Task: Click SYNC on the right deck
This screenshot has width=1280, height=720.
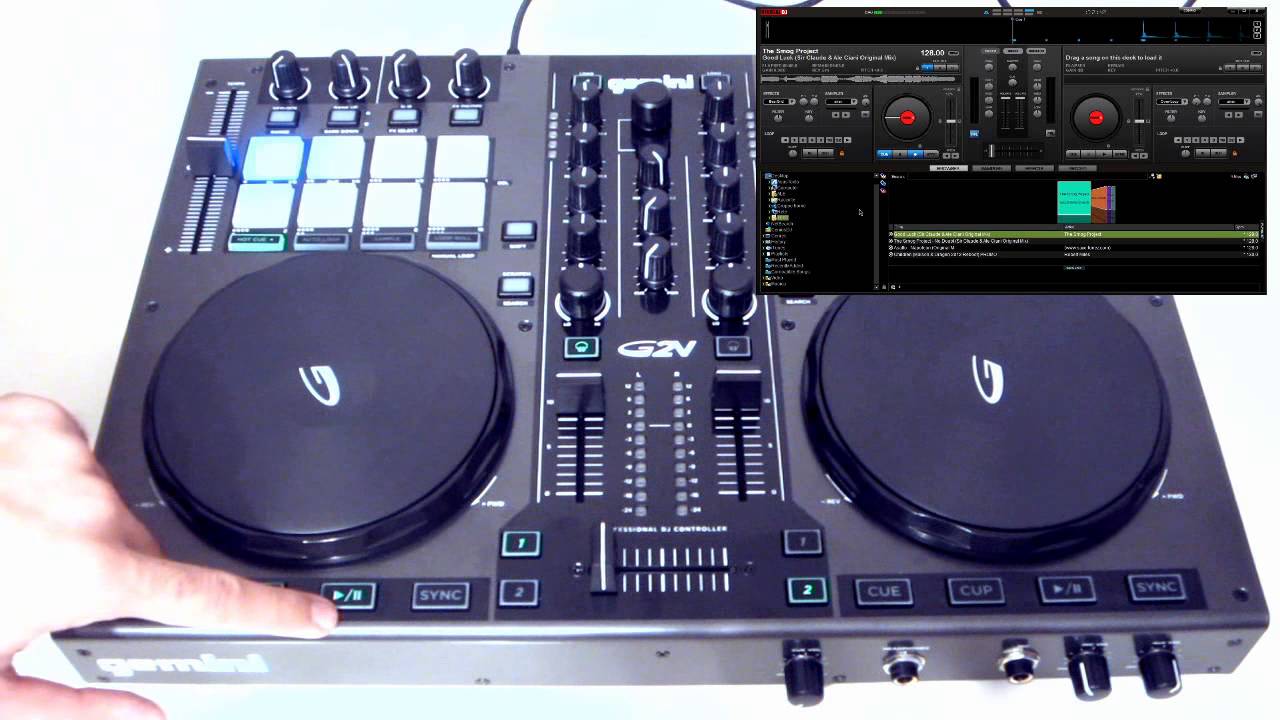Action: (1121, 154)
